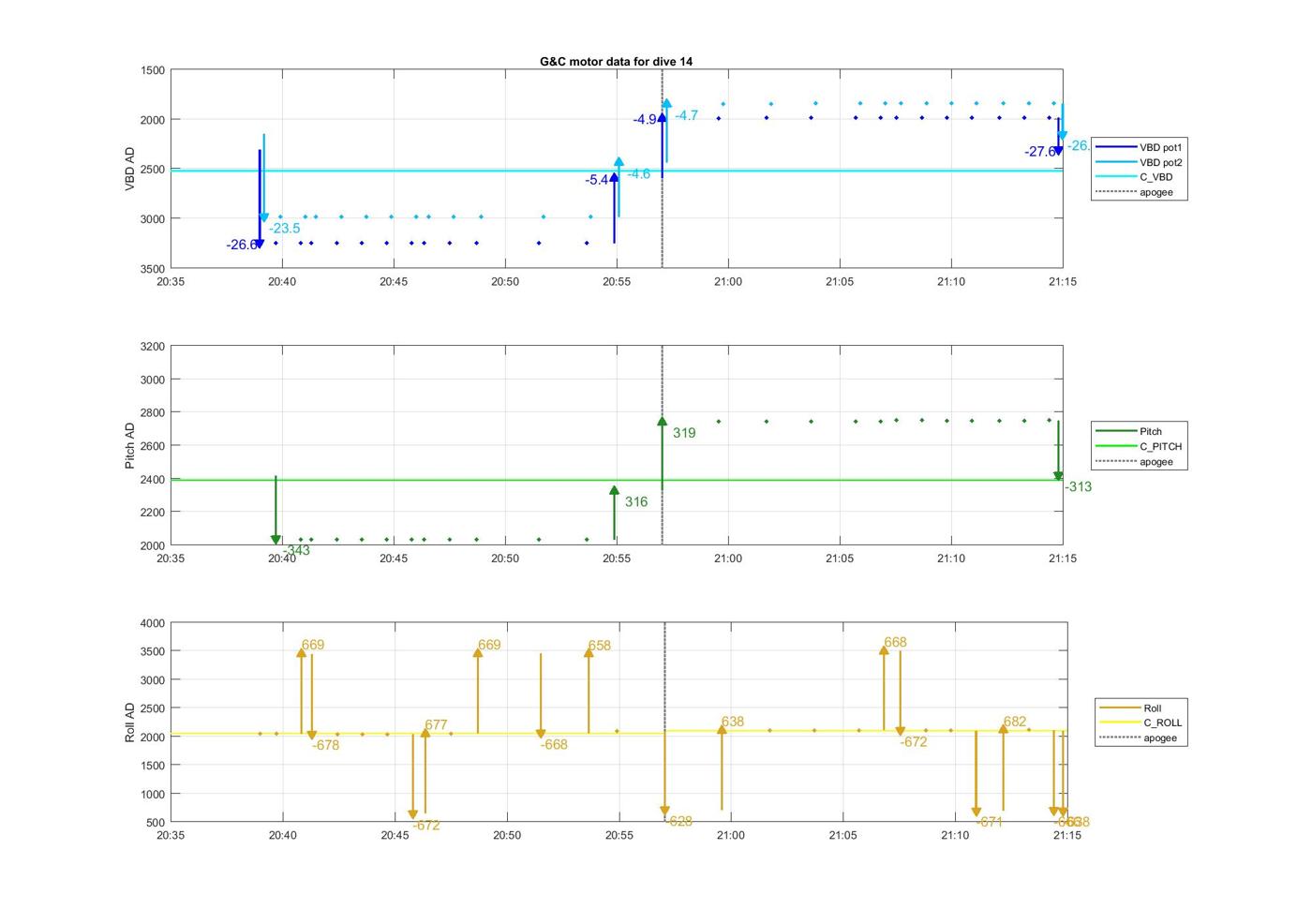Click the "-26.6" VBD pot1 annotation

(241, 246)
